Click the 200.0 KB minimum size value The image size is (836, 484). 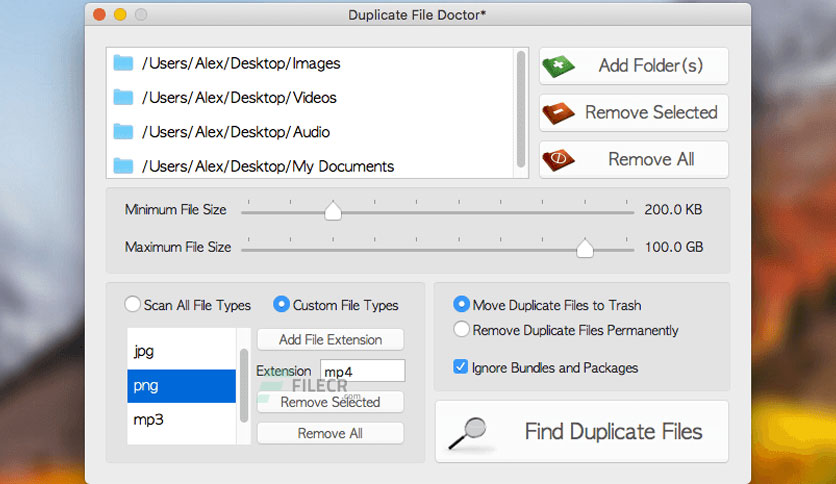673,209
